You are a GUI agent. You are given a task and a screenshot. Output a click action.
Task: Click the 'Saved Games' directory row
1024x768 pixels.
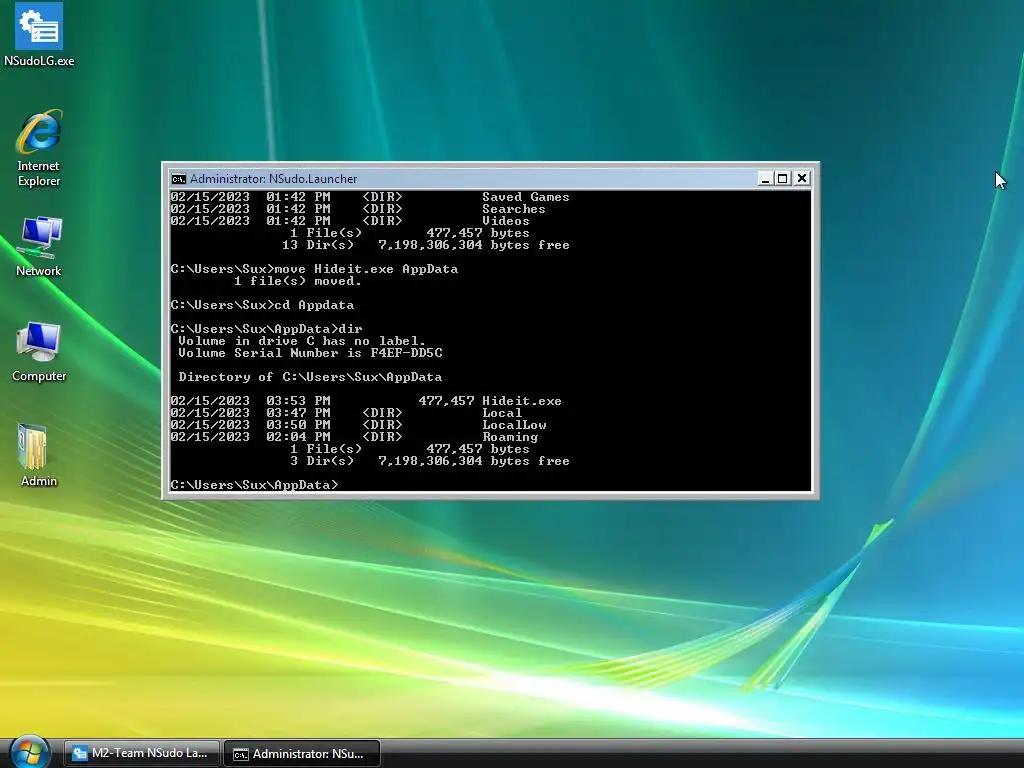[370, 197]
